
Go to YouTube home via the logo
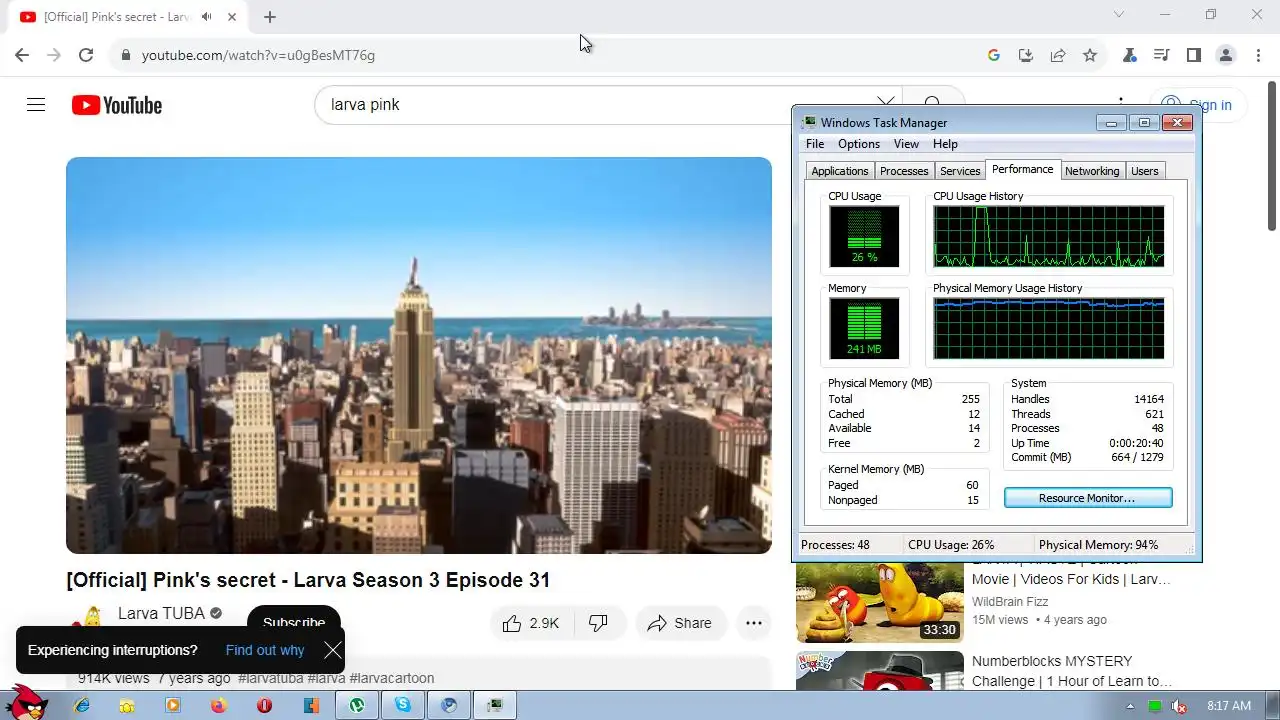coord(117,105)
